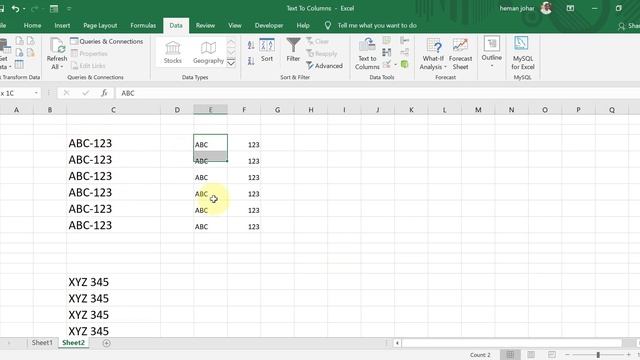Click first ABC-123 cell in column C
Image resolution: width=640 pixels, height=360 pixels.
[x=113, y=143]
